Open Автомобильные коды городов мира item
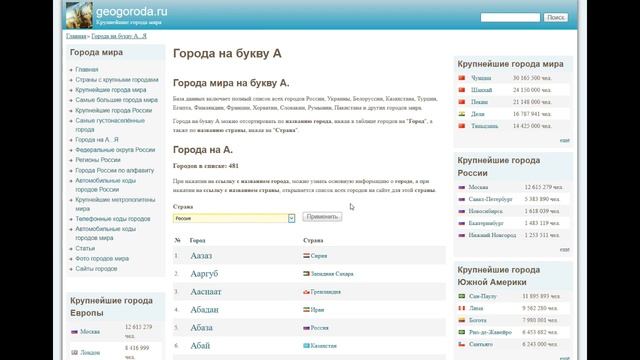Screen dimensions: 640x360 (x=105, y=233)
